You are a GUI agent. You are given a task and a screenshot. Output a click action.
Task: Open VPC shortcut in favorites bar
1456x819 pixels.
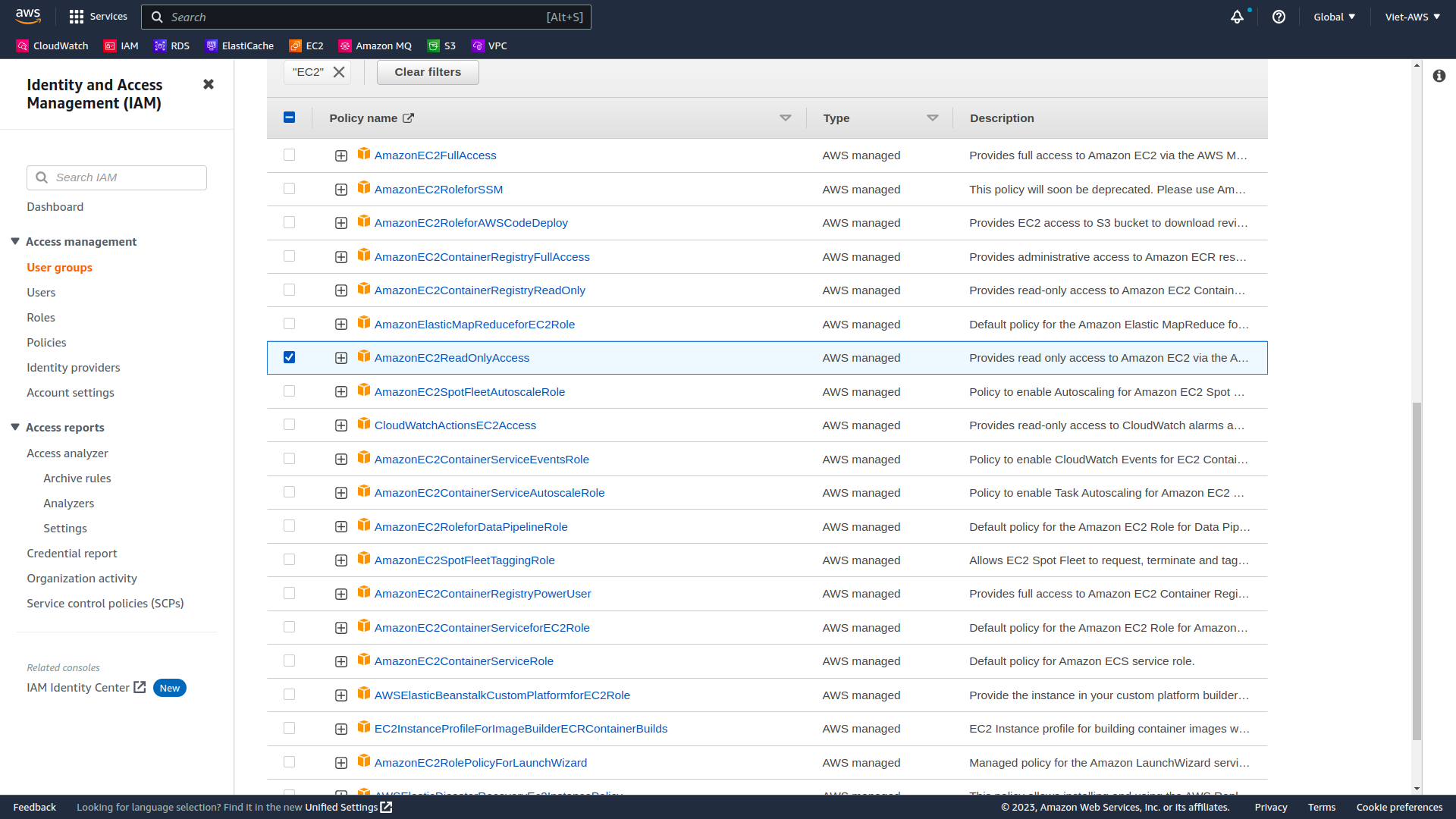489,45
